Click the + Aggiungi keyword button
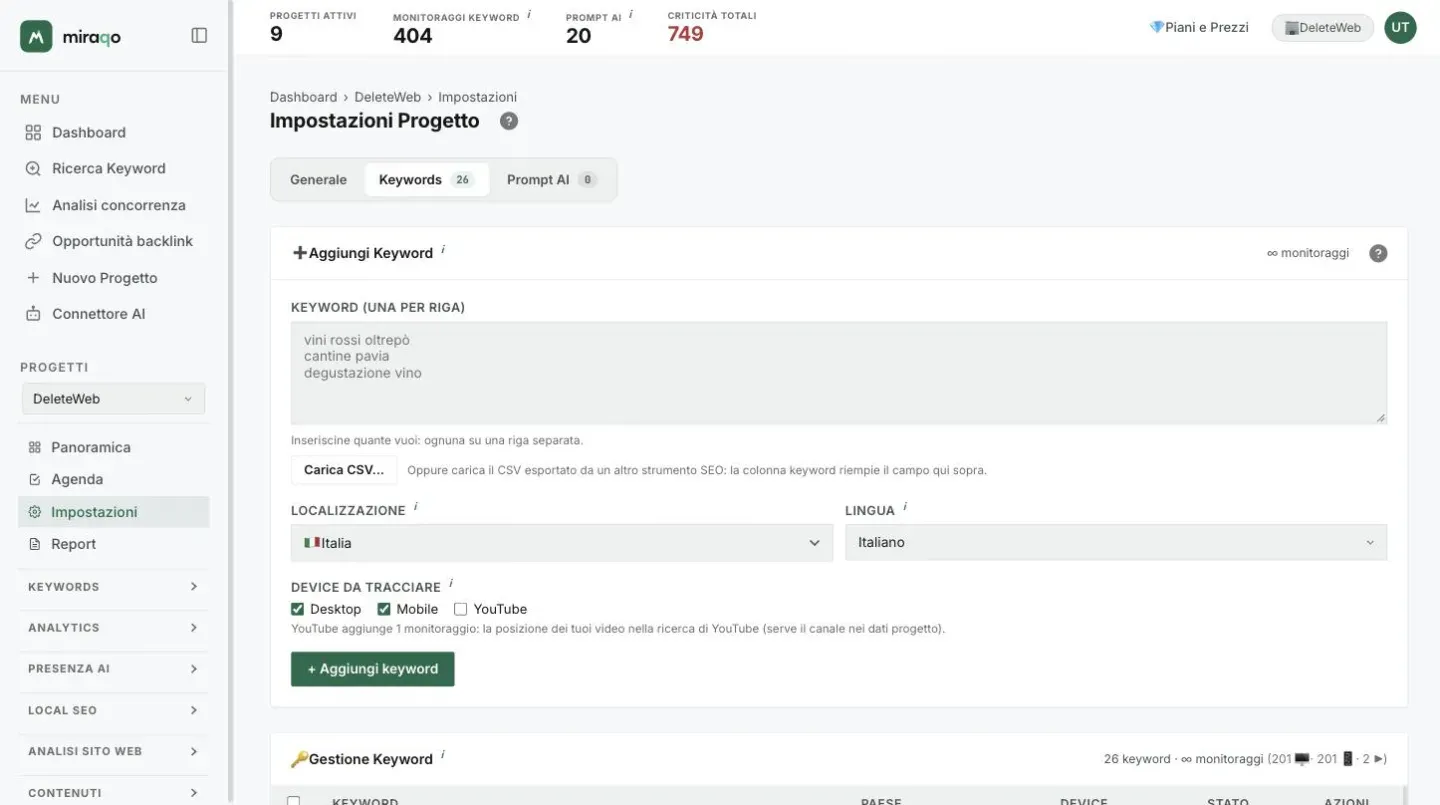The height and width of the screenshot is (805, 1440). [373, 669]
